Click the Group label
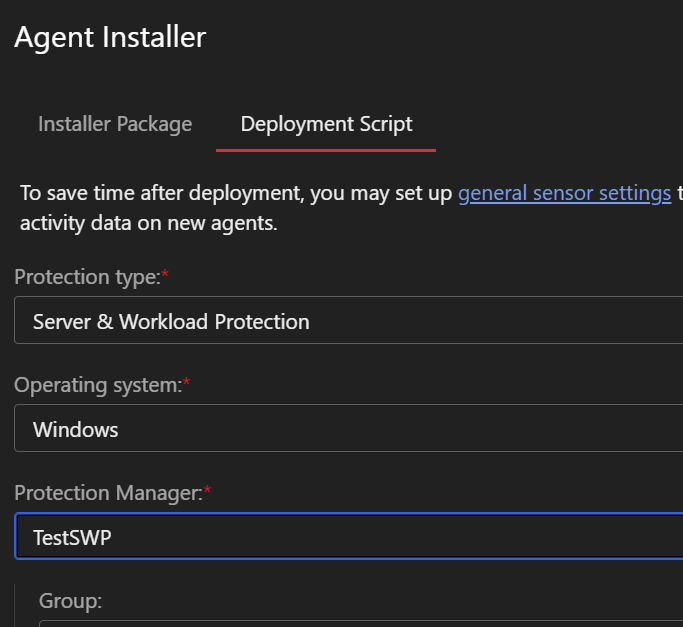 pos(71,600)
